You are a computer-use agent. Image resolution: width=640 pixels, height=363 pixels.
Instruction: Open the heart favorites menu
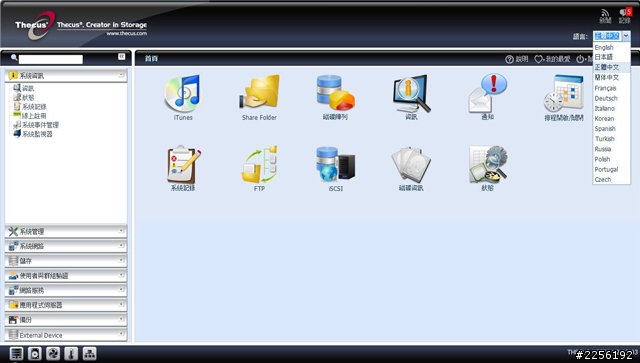(x=552, y=59)
